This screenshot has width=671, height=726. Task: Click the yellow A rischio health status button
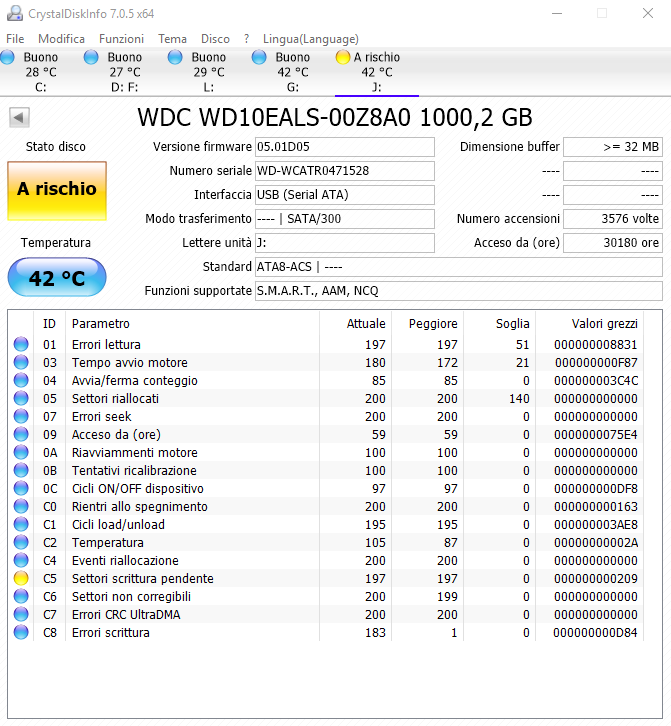click(x=57, y=190)
